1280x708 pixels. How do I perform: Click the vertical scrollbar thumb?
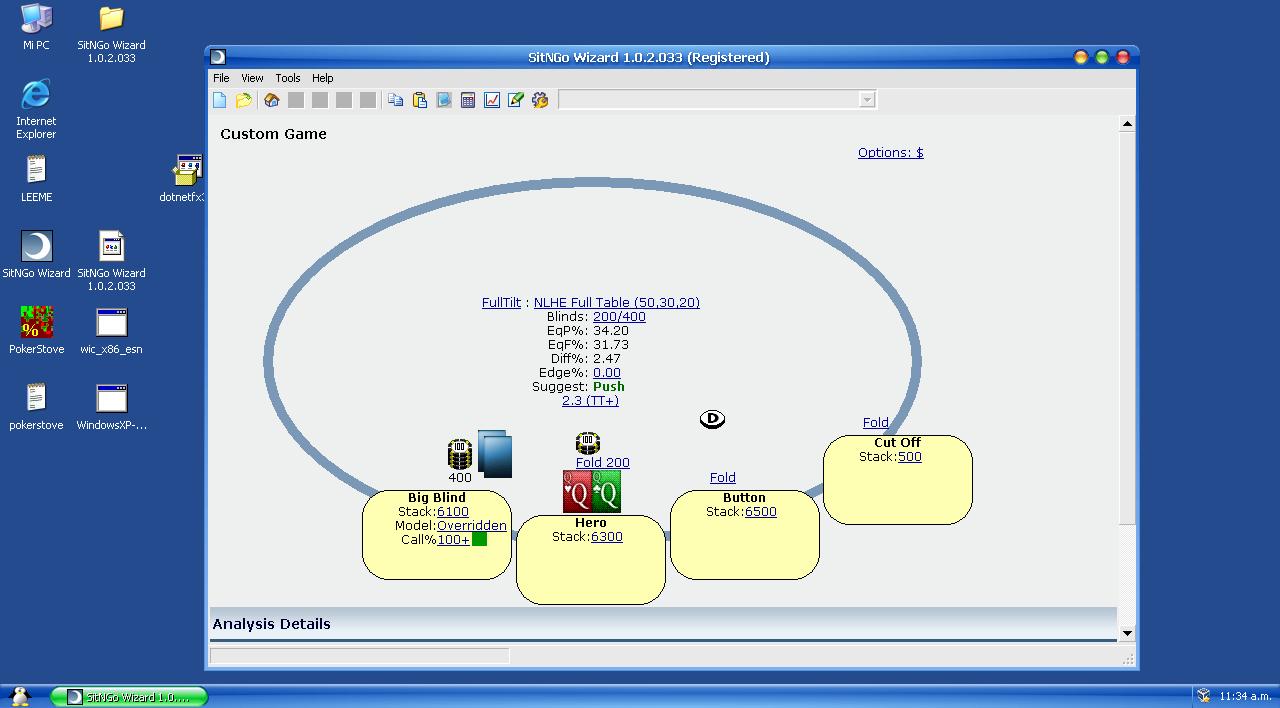(1127, 328)
